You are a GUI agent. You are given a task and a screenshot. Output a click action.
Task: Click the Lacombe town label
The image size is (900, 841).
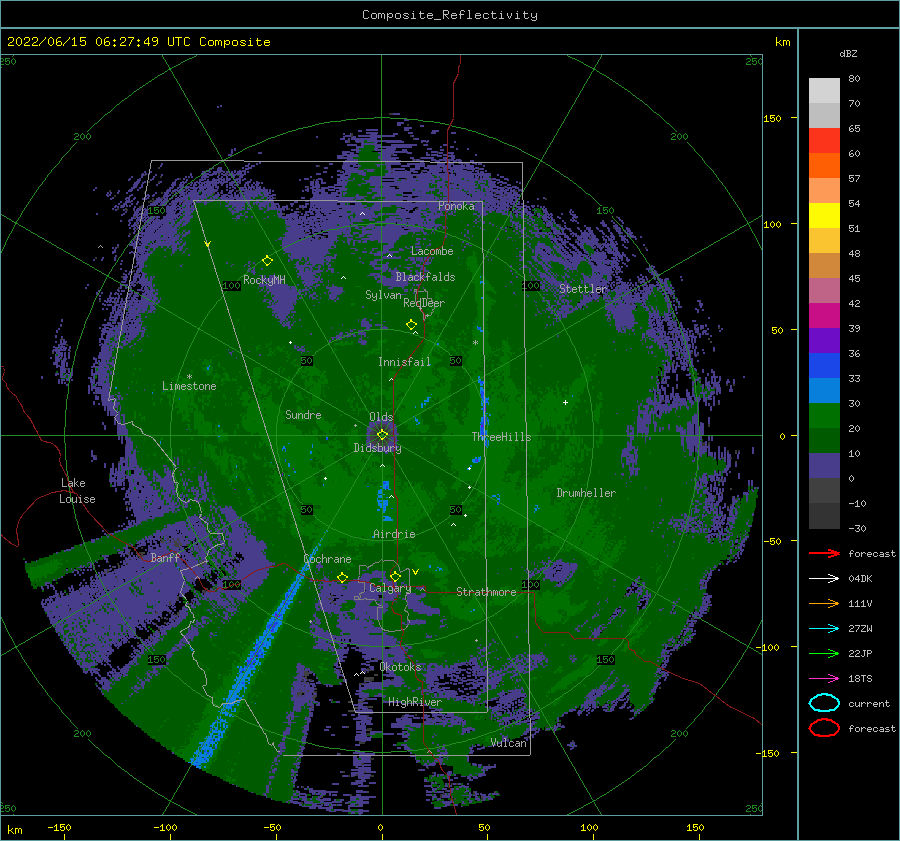[x=432, y=251]
